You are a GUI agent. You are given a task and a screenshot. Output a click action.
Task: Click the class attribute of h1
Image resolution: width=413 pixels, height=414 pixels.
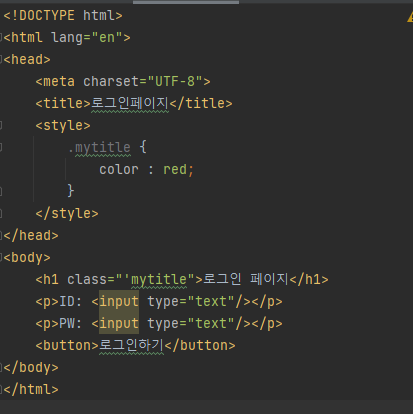point(87,280)
